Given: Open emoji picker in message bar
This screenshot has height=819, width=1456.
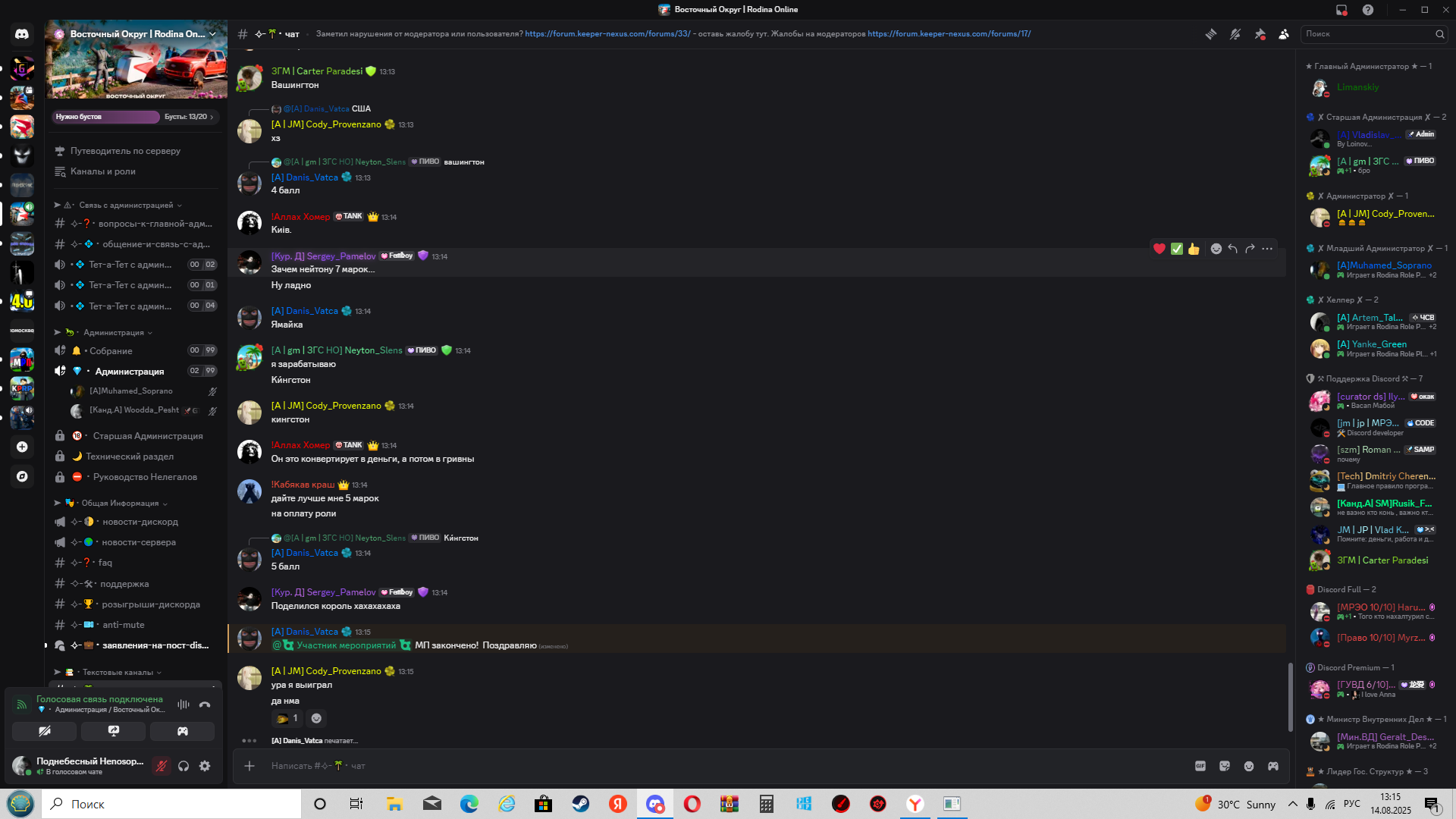Looking at the screenshot, I should (1249, 766).
